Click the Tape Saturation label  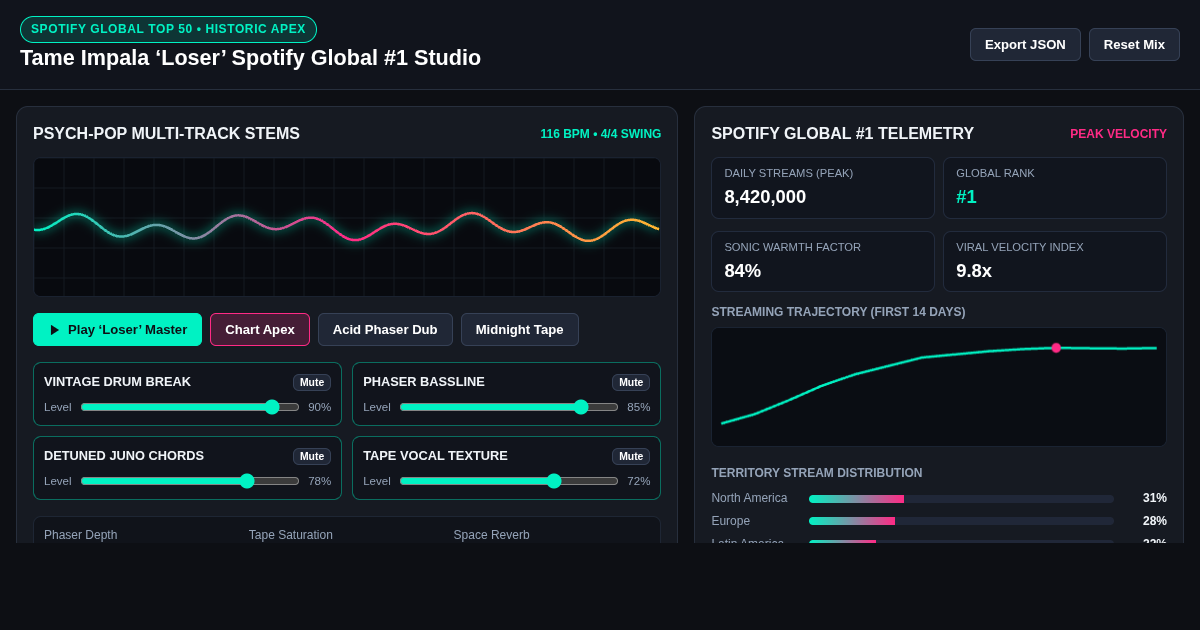[291, 535]
